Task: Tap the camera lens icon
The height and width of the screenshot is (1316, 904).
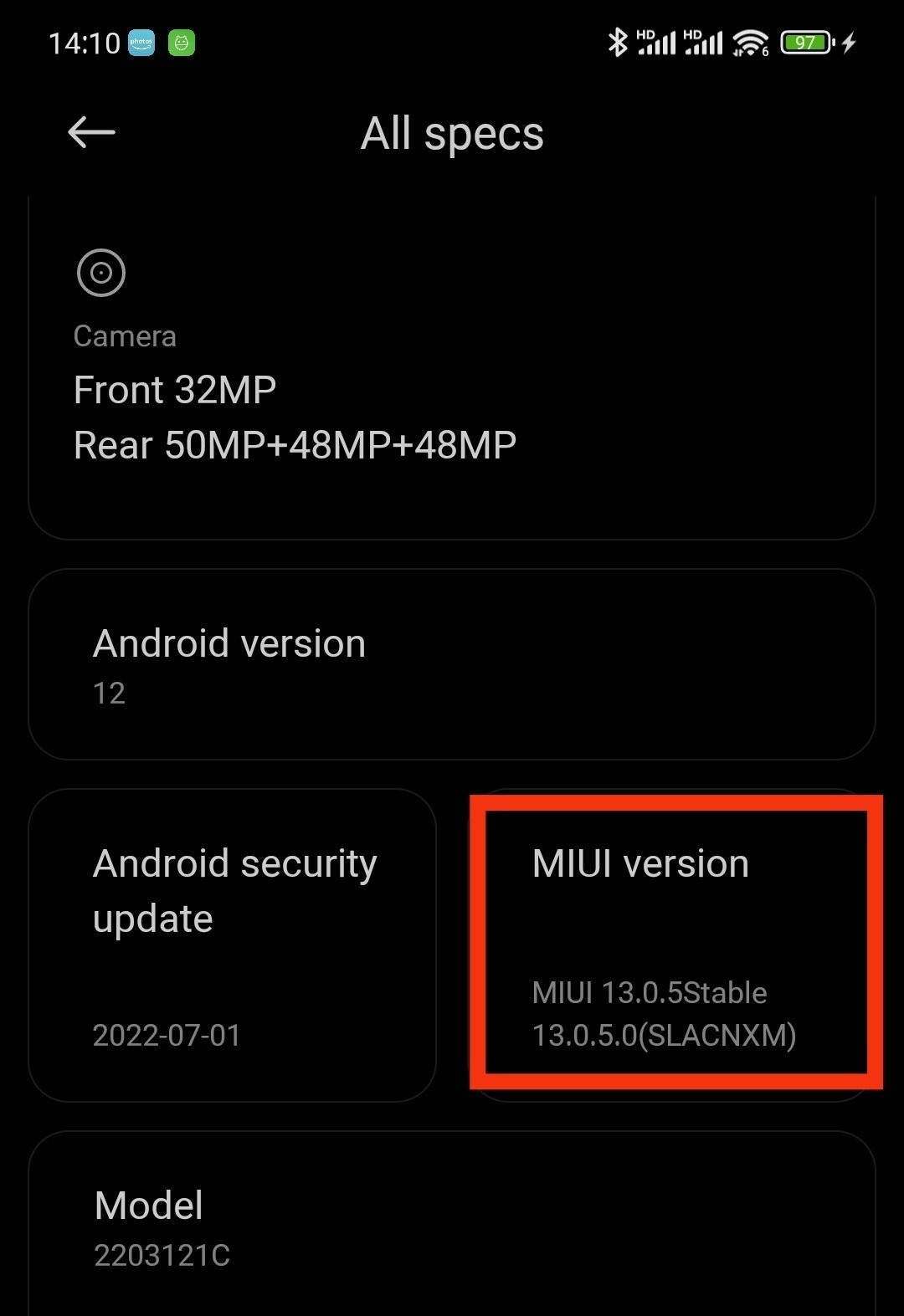Action: tap(101, 273)
